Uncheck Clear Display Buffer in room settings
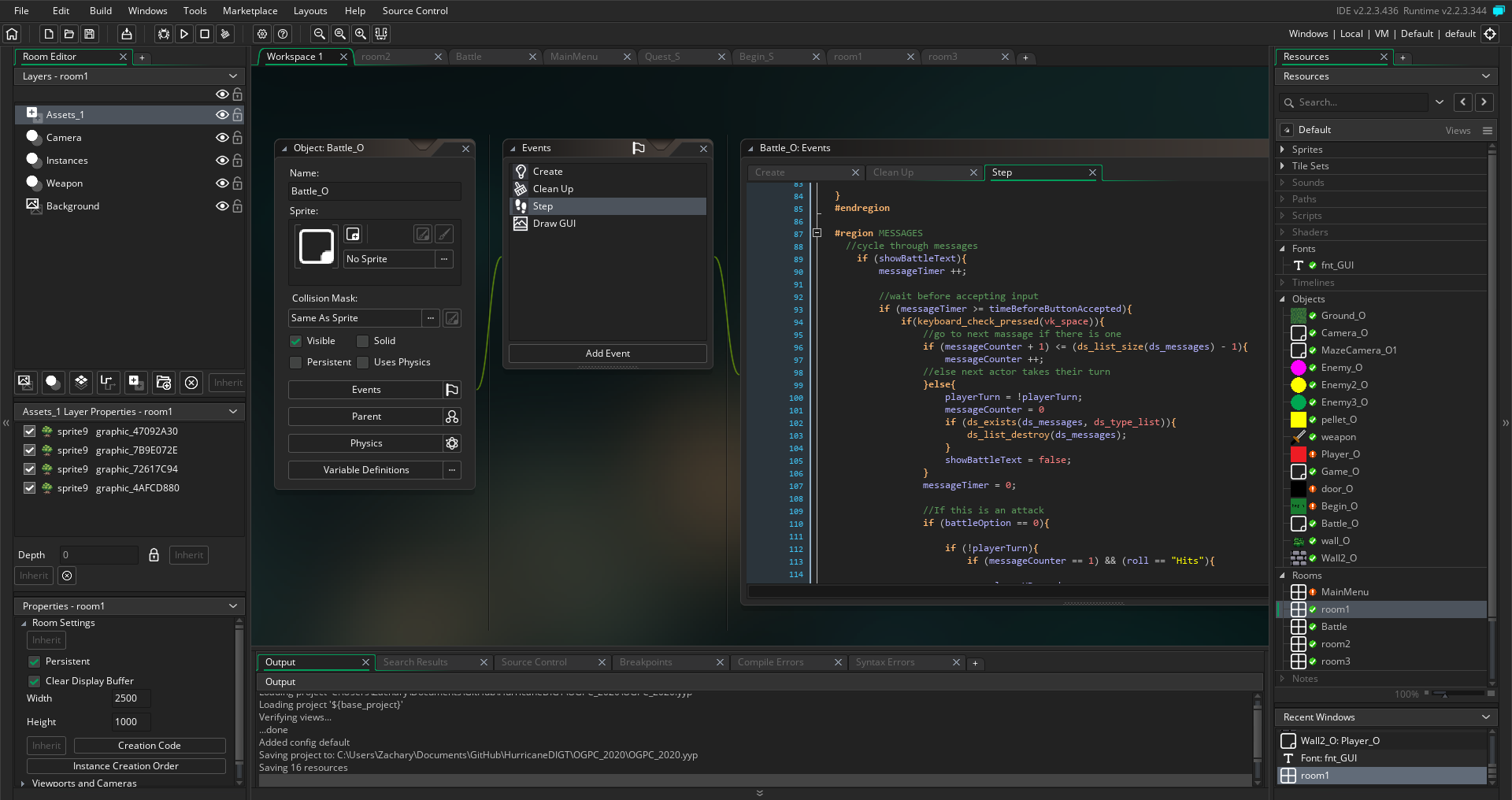This screenshot has height=800, width=1512. pos(35,681)
